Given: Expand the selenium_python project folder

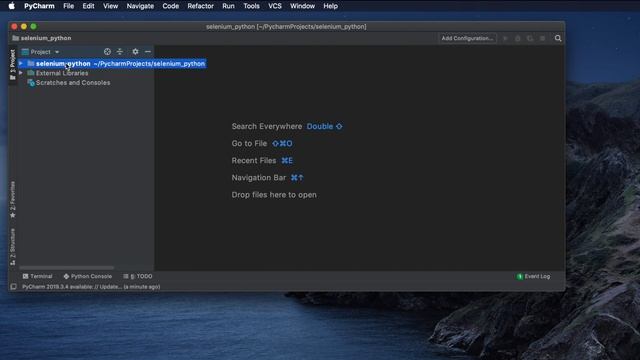Looking at the screenshot, I should pos(21,64).
